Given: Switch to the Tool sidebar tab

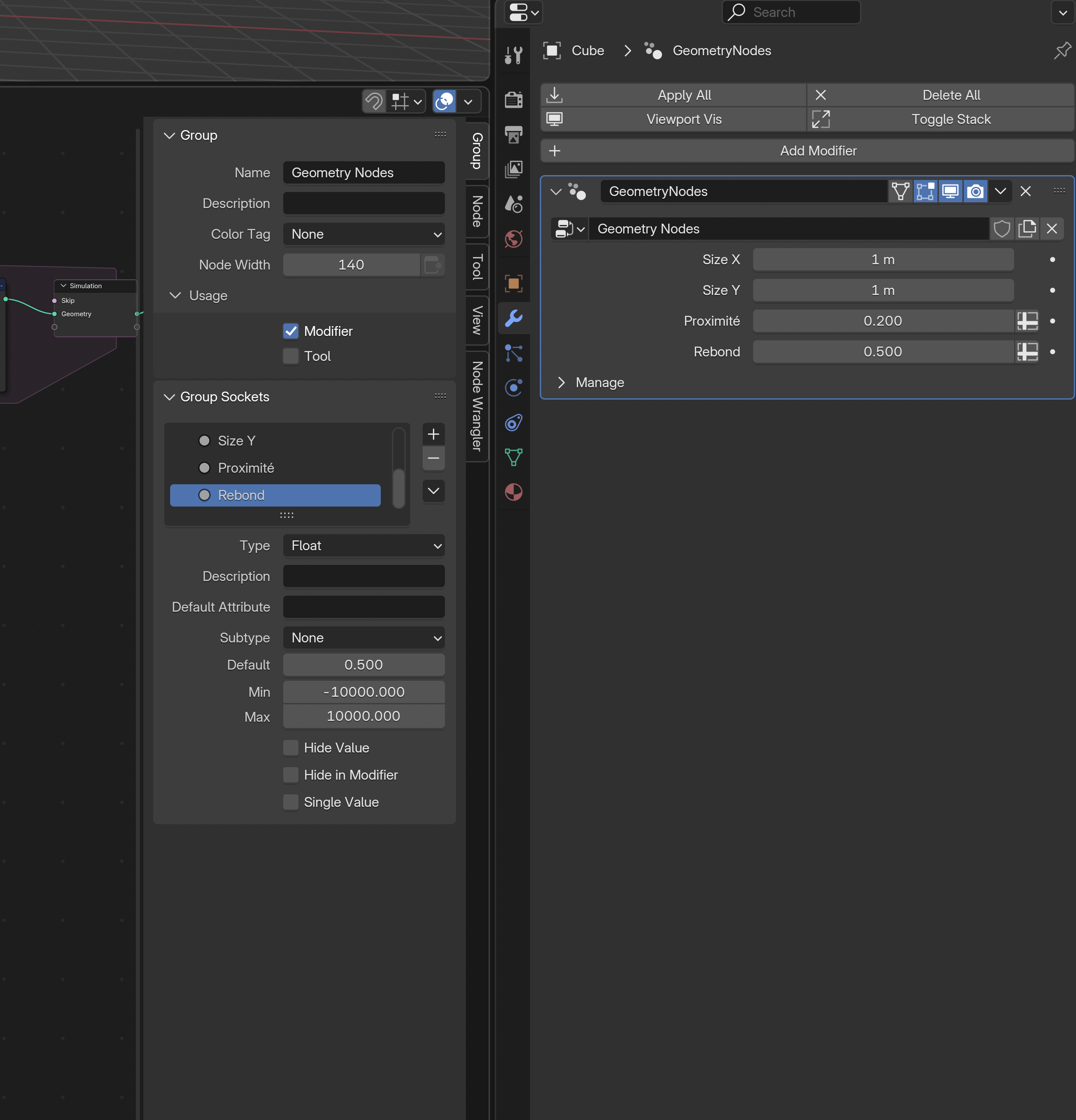Looking at the screenshot, I should pos(477,267).
